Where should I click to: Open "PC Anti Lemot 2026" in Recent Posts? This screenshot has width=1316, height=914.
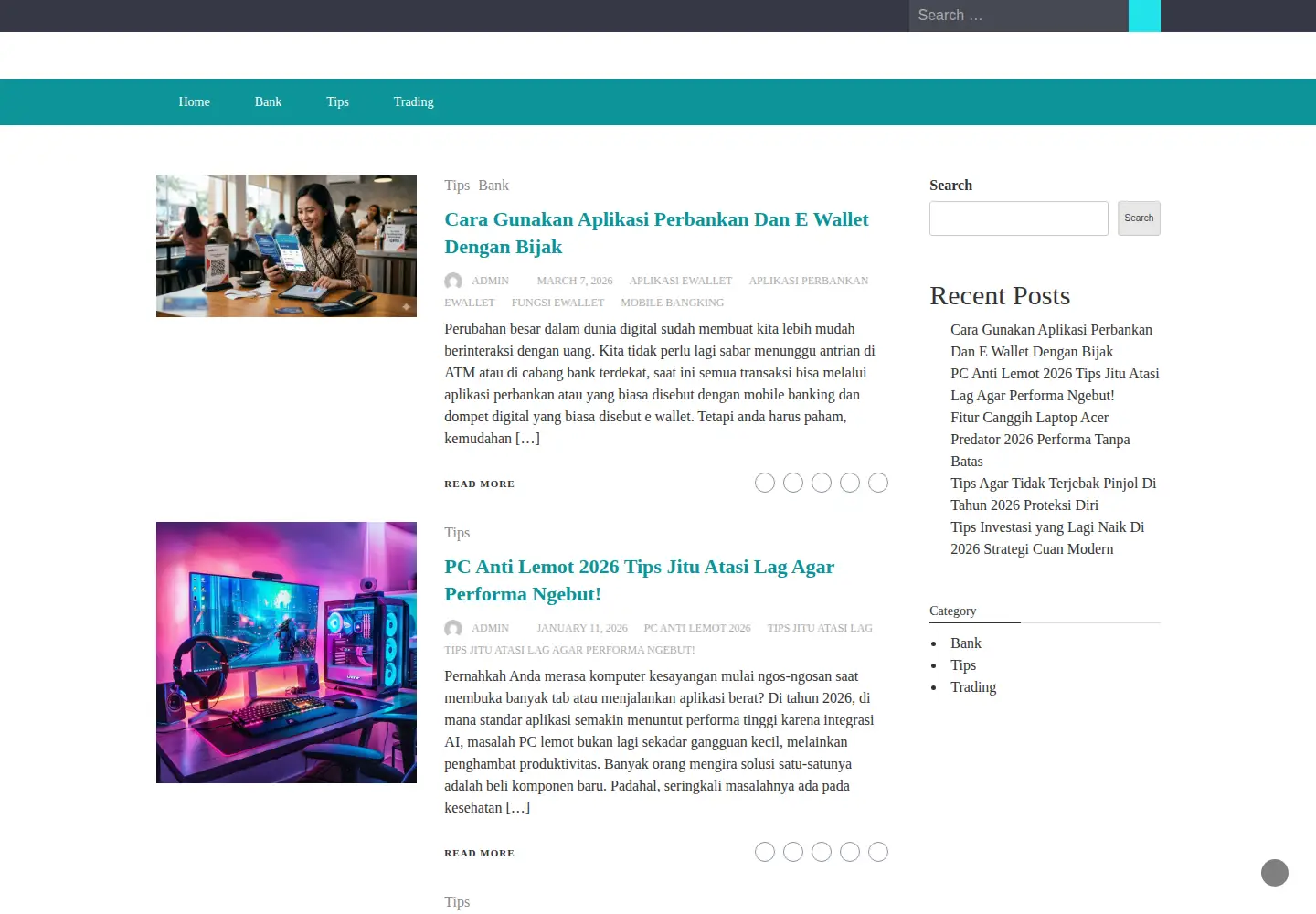(x=1055, y=385)
